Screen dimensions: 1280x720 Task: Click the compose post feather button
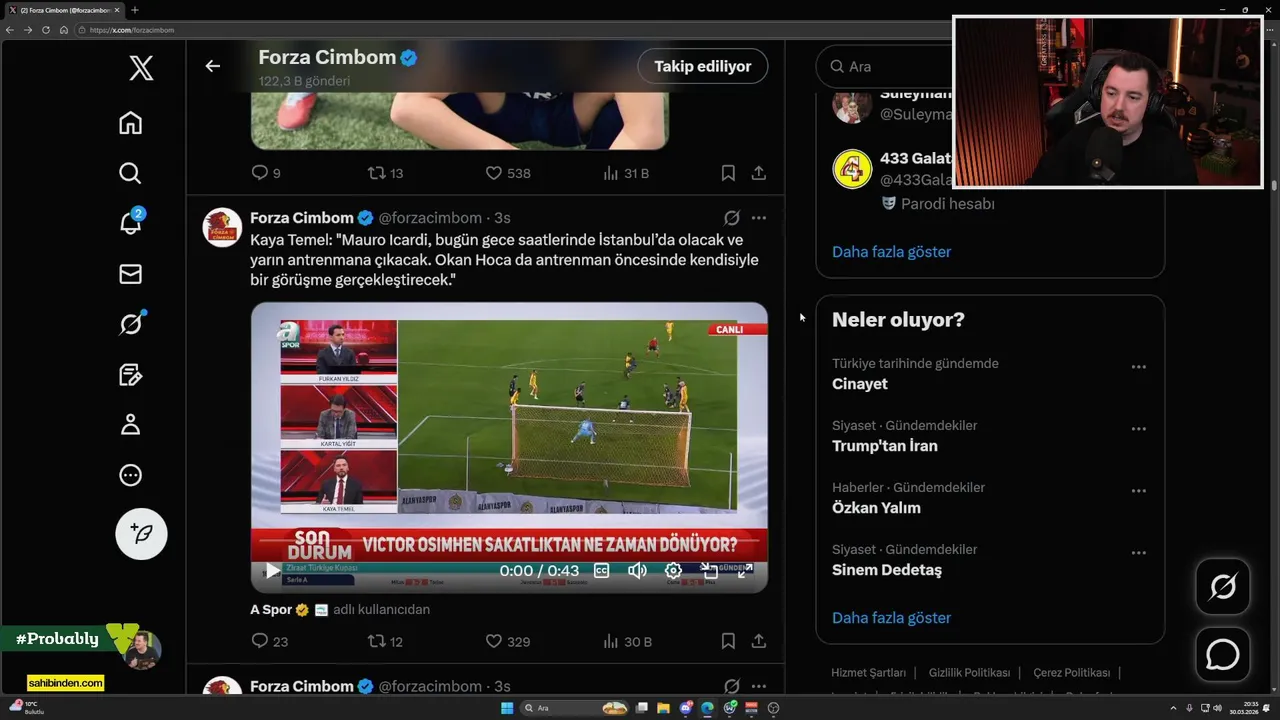(141, 533)
